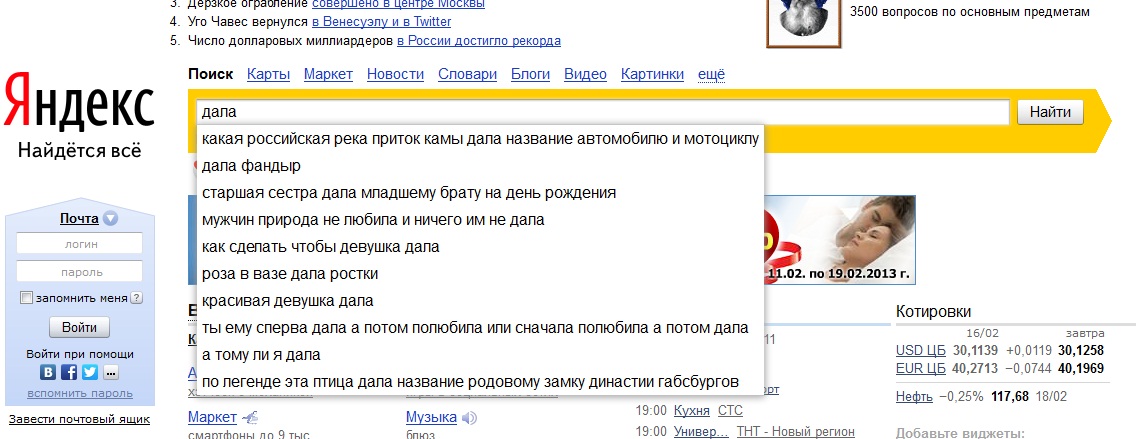Open Кухня TV program link
The width and height of the screenshot is (1136, 439).
[x=692, y=411]
